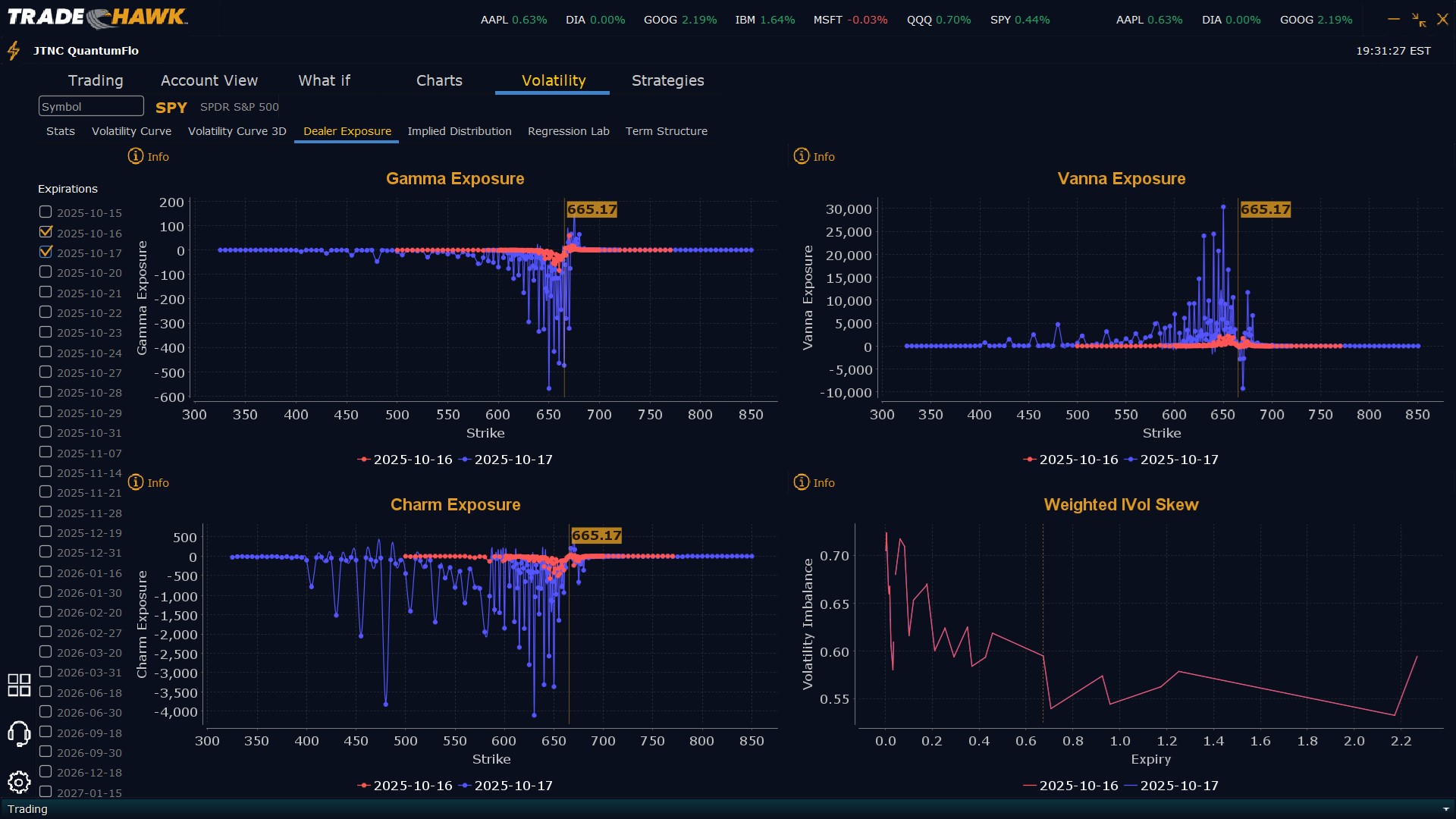The height and width of the screenshot is (819, 1456).
Task: Uncheck the 2025-10-17 expiration checkbox
Action: [45, 252]
